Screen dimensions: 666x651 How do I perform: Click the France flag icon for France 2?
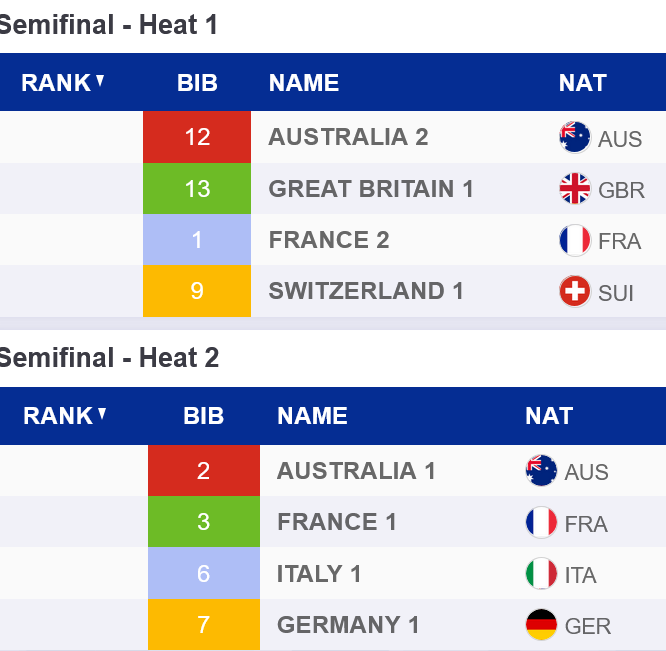click(575, 240)
